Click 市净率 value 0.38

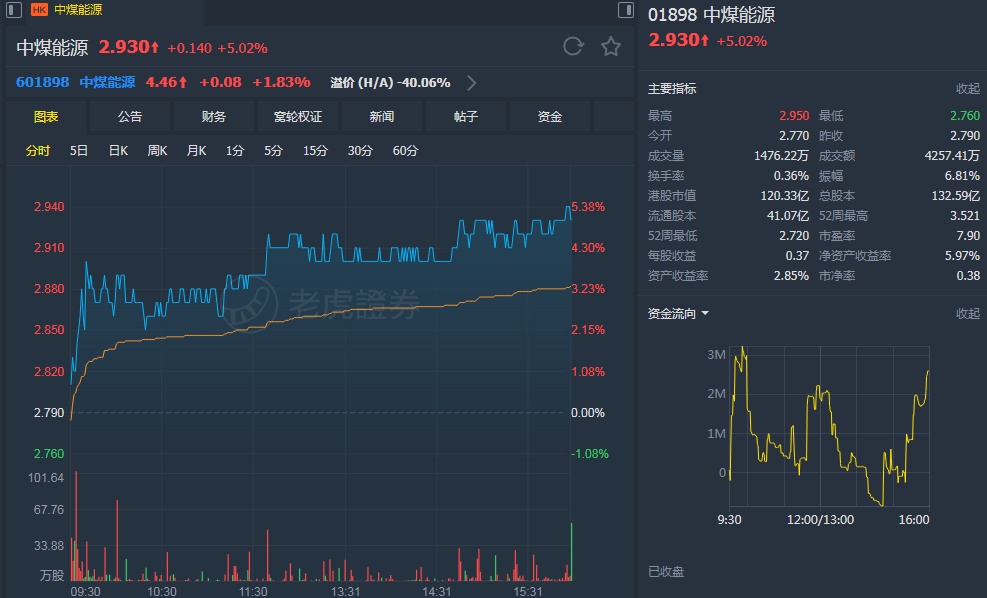(968, 276)
